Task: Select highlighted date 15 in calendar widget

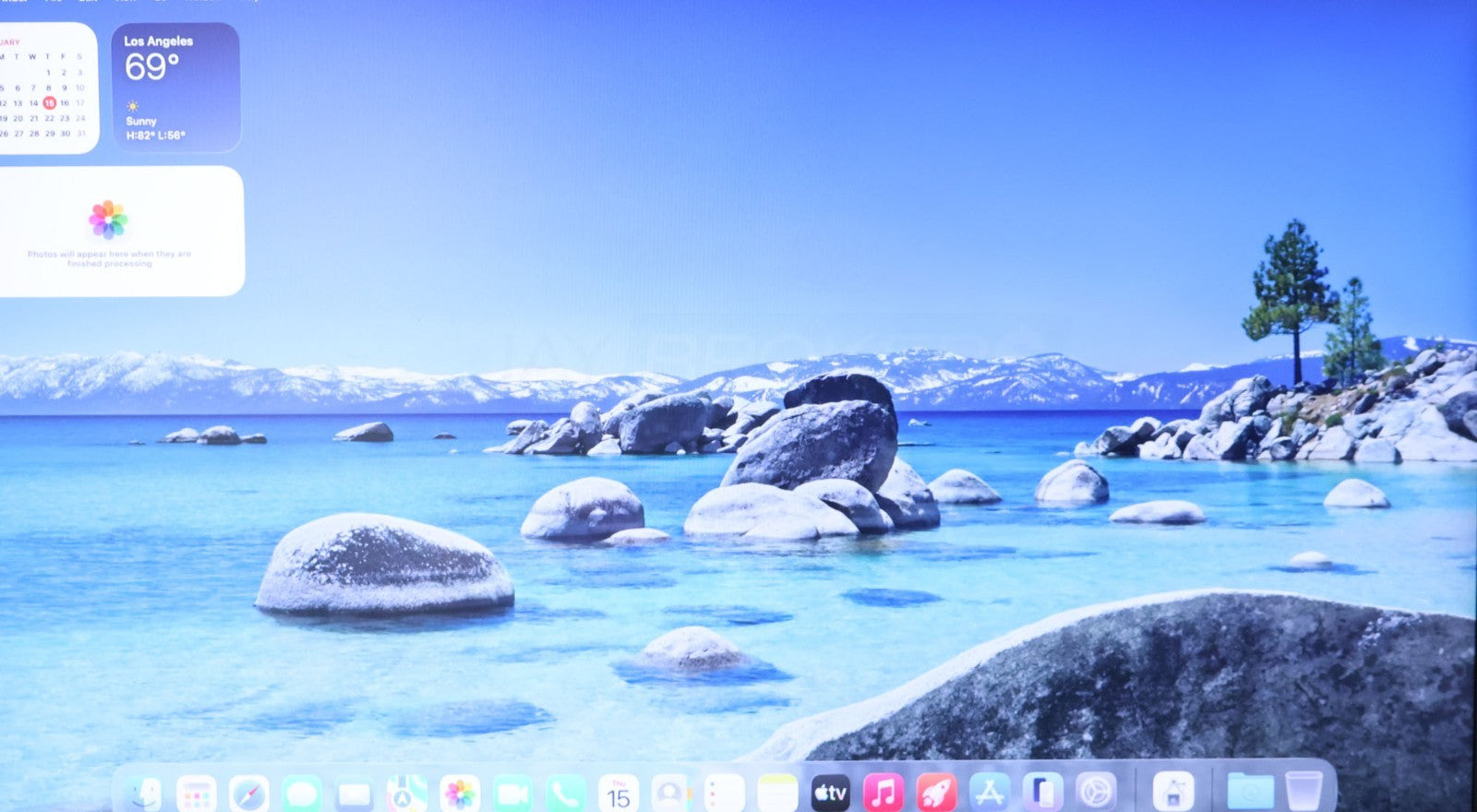Action: tap(49, 103)
